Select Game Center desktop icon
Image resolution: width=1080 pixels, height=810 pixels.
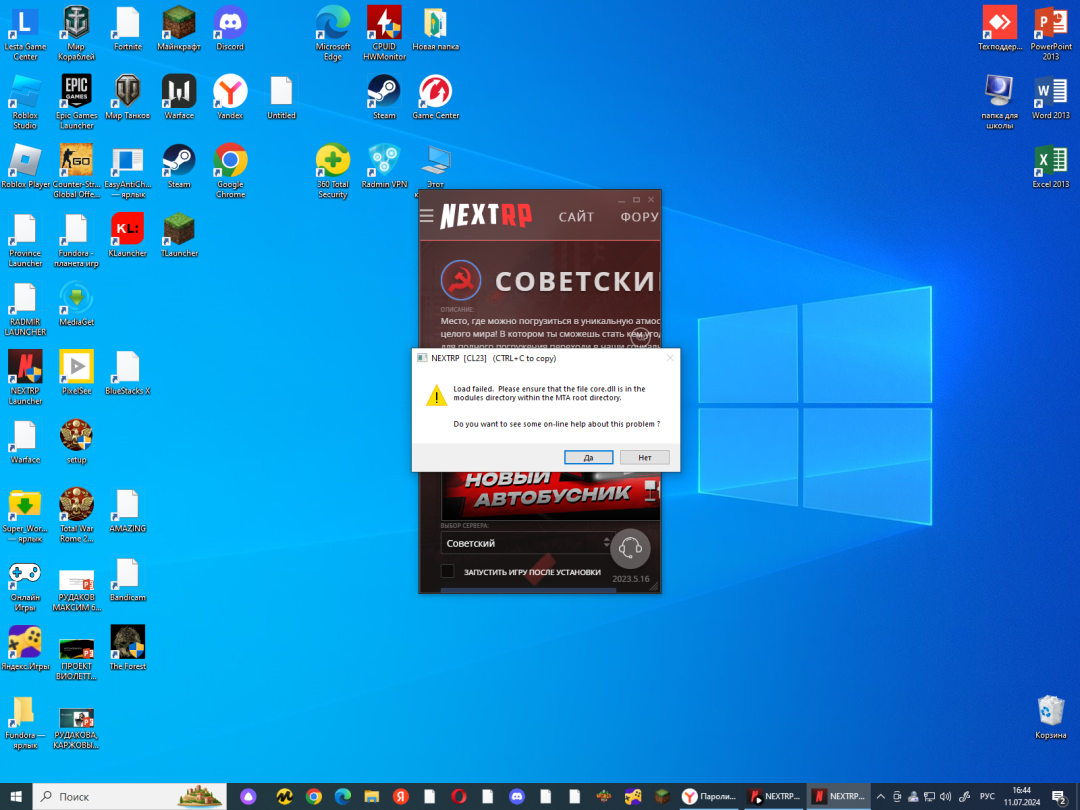435,97
